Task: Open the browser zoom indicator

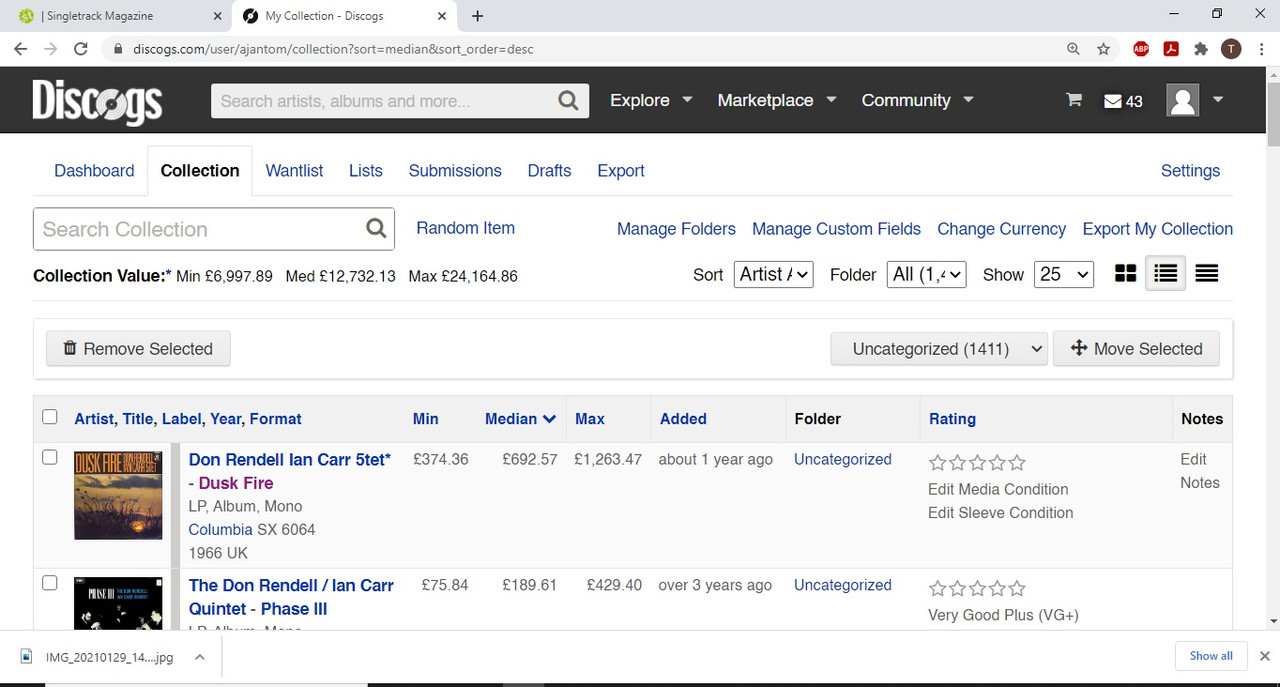Action: click(x=1073, y=49)
